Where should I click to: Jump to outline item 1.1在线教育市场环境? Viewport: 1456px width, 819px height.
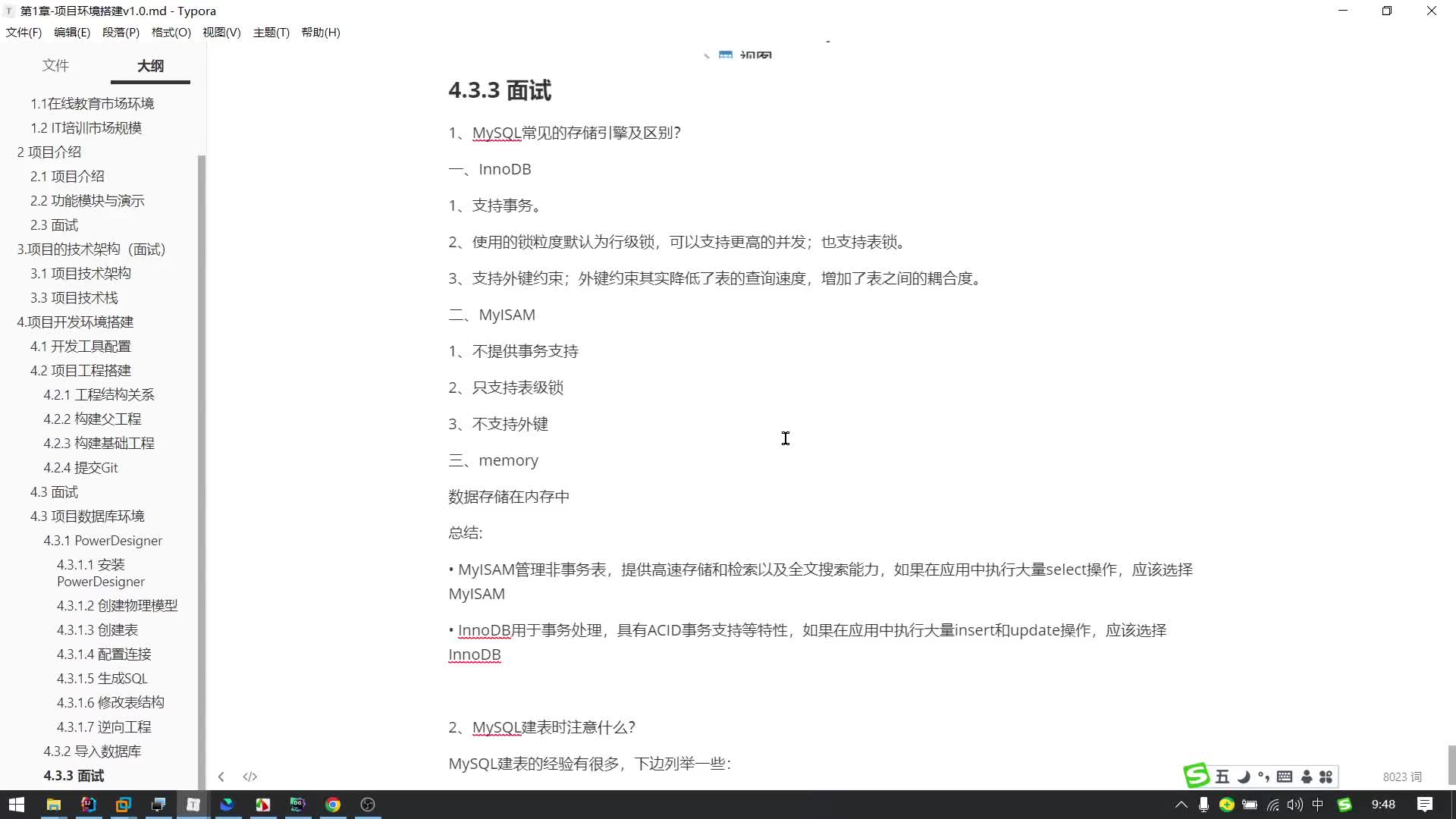[x=92, y=104]
